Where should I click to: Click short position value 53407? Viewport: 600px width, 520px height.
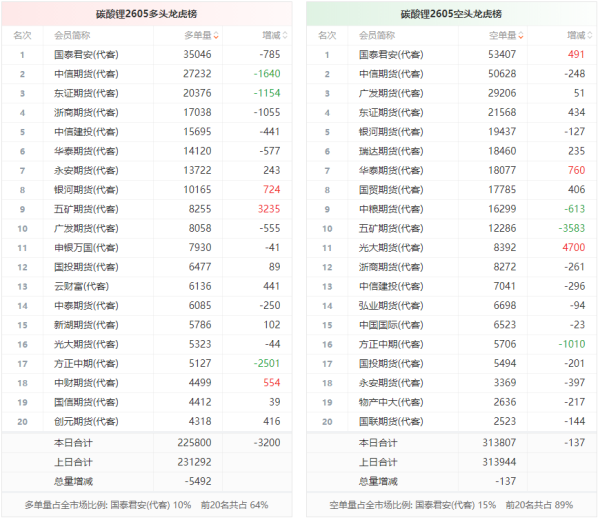point(502,54)
